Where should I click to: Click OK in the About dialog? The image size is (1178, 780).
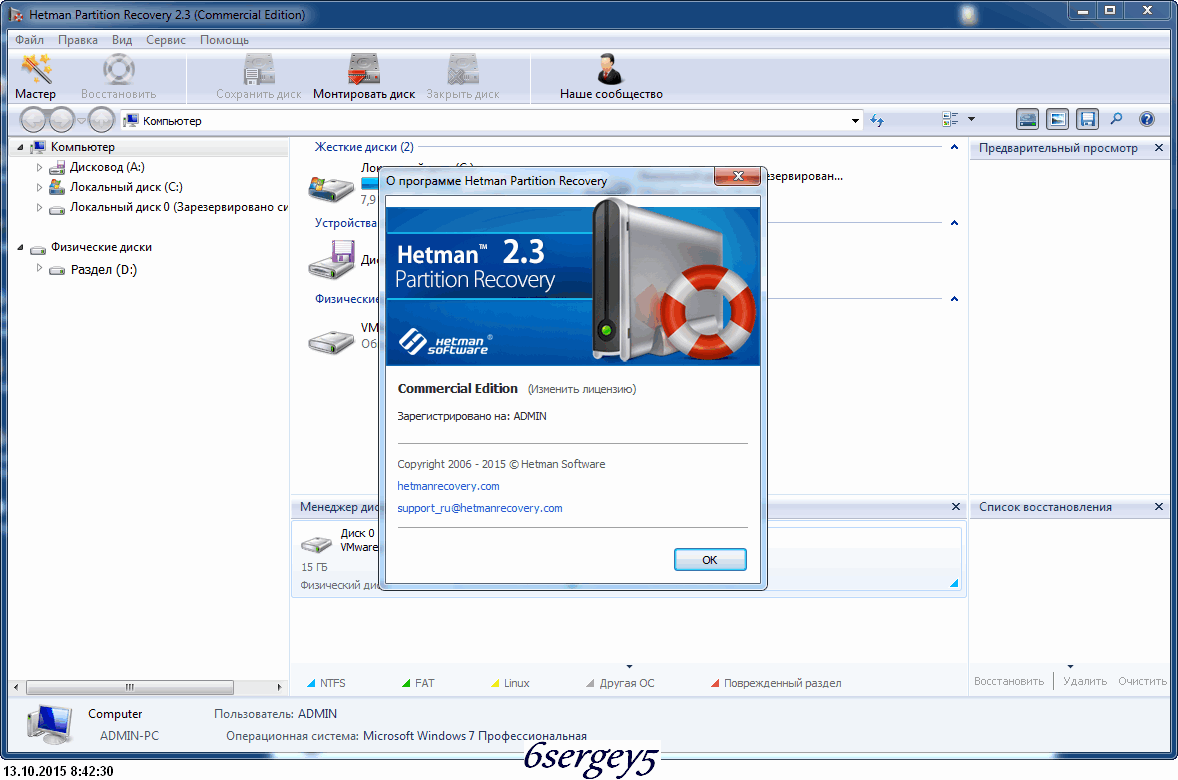point(710,560)
